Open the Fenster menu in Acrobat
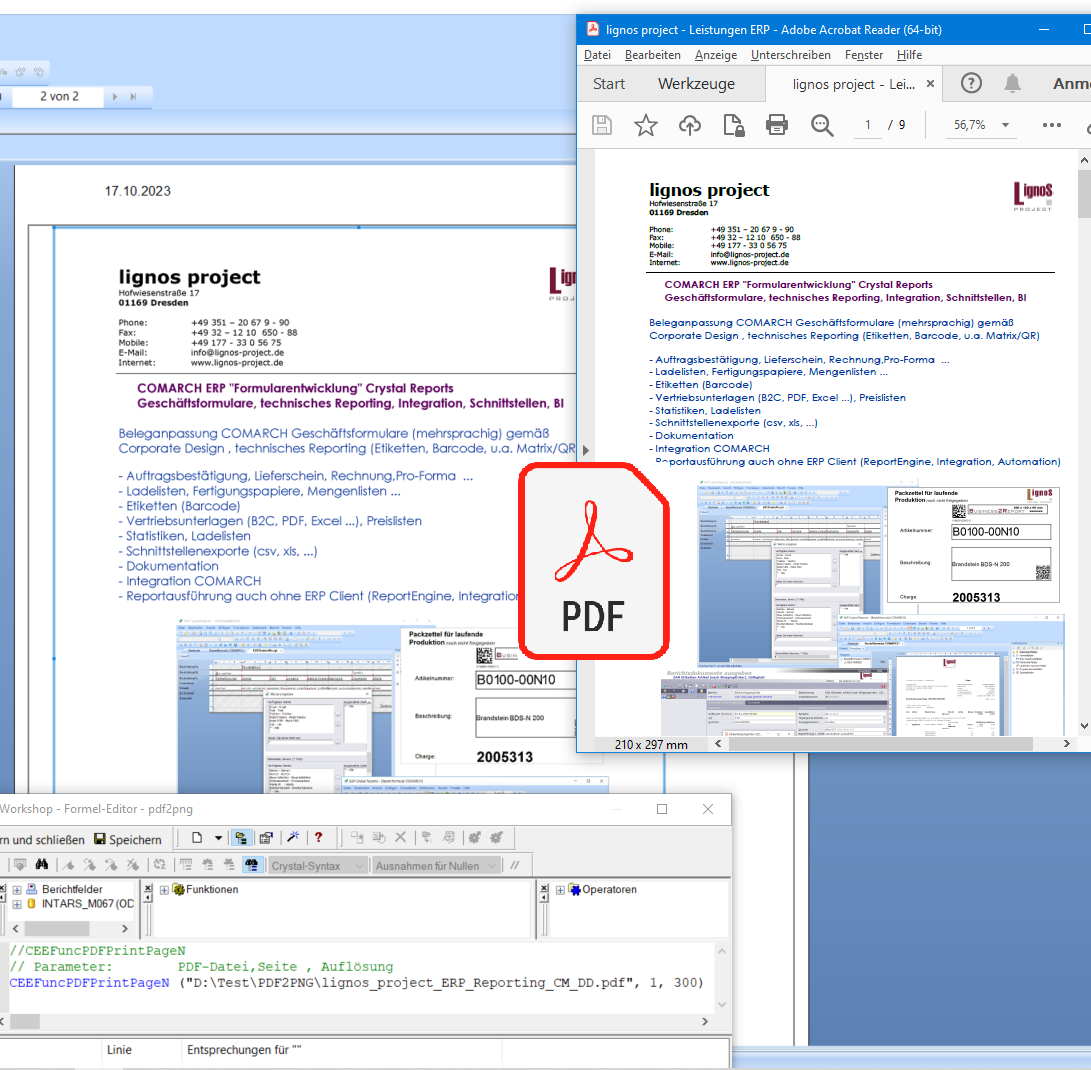Viewport: 1091px width, 1070px height. coord(863,55)
